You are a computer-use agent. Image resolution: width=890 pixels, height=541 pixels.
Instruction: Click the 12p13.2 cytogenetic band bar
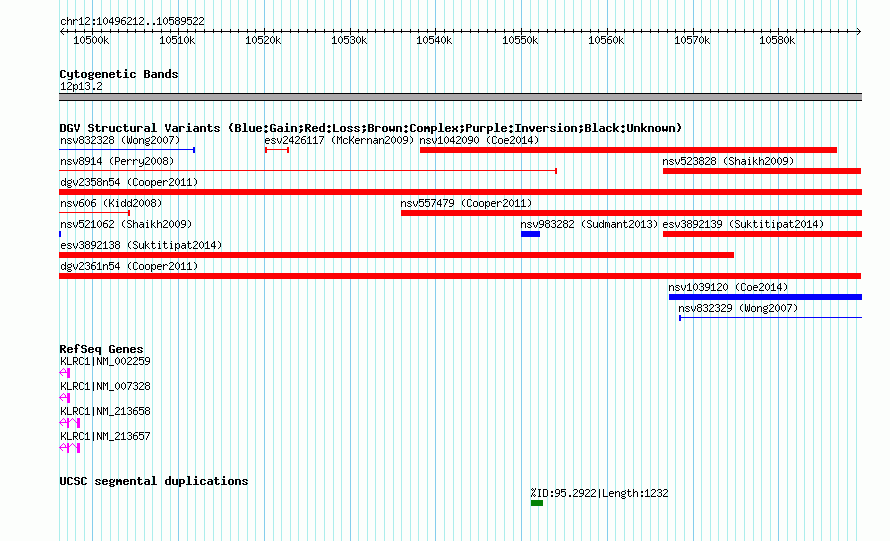[x=460, y=97]
